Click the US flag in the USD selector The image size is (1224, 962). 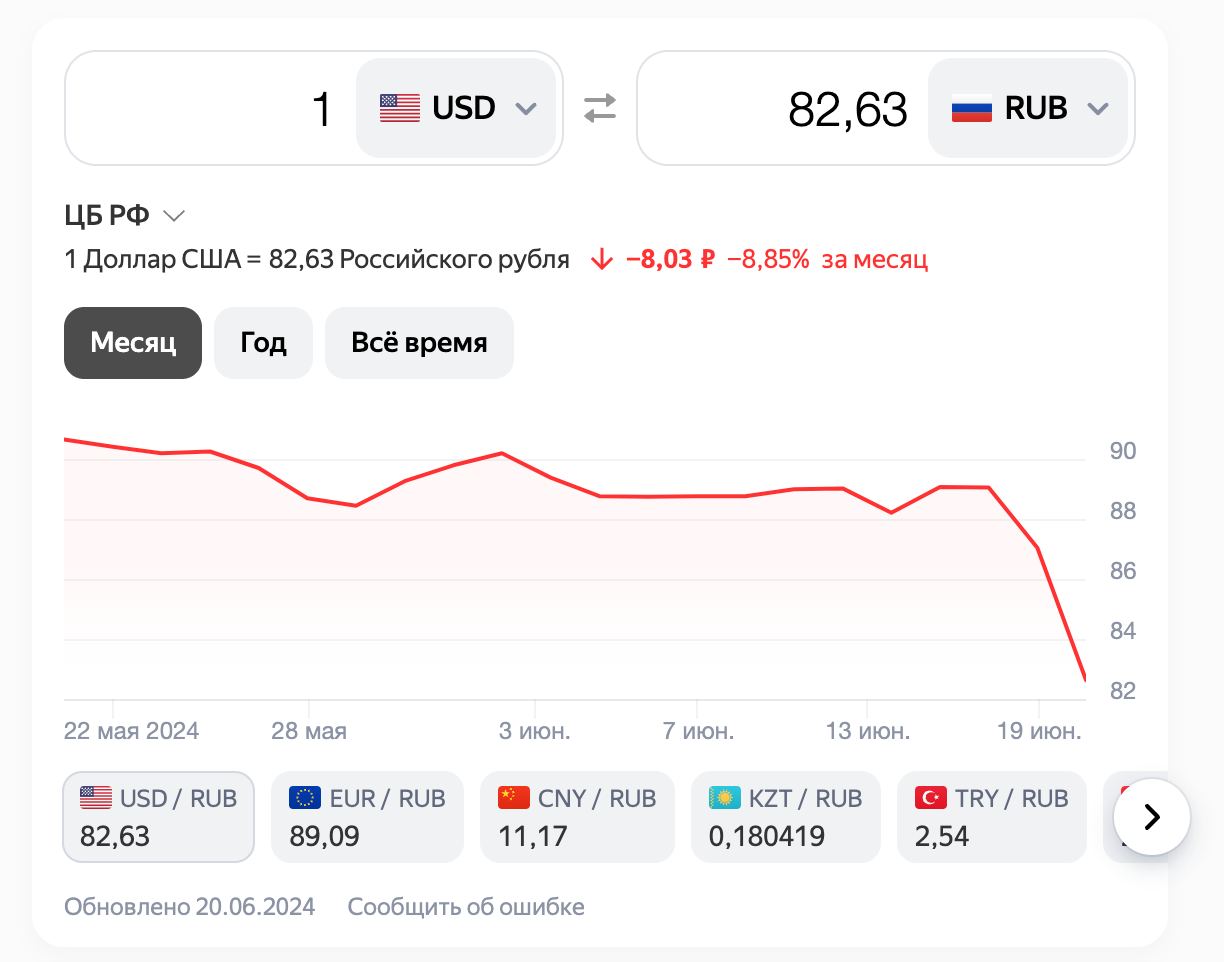point(400,108)
